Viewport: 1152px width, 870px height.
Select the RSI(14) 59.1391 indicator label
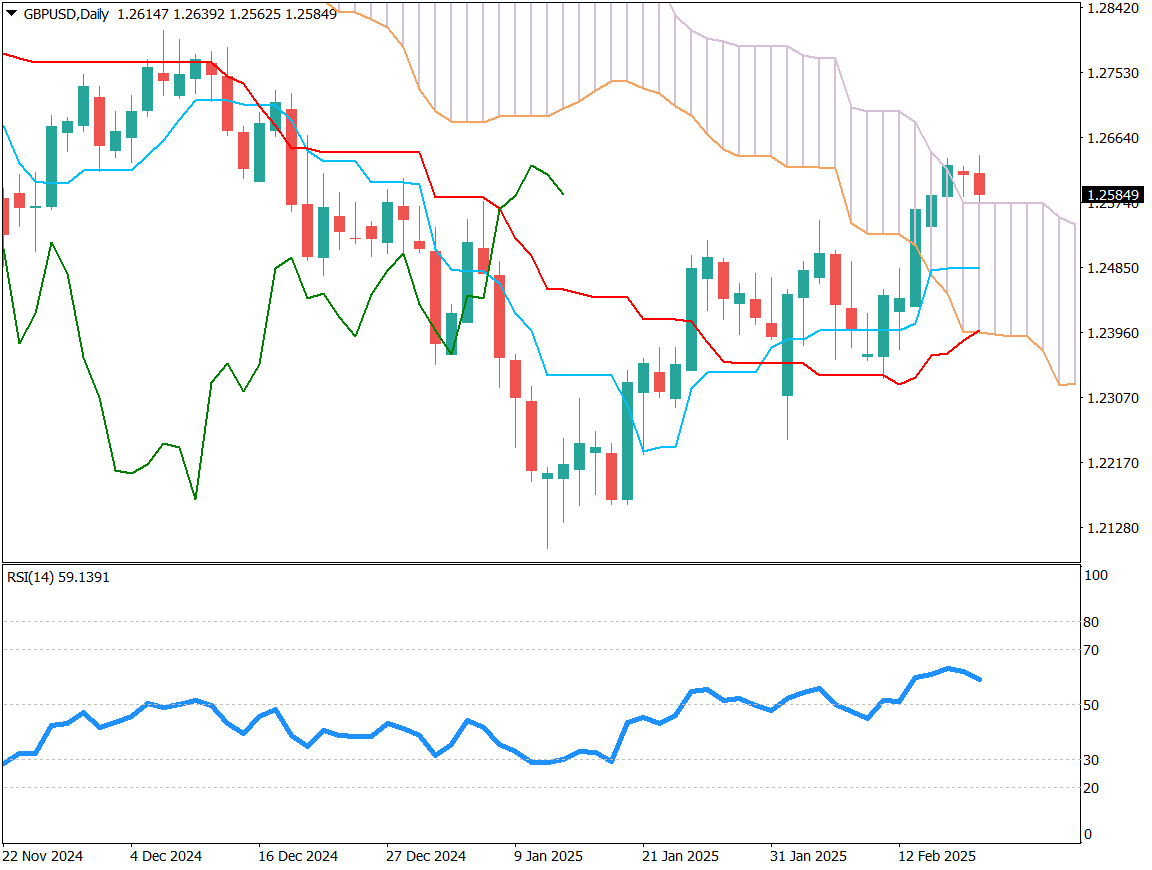[x=58, y=577]
